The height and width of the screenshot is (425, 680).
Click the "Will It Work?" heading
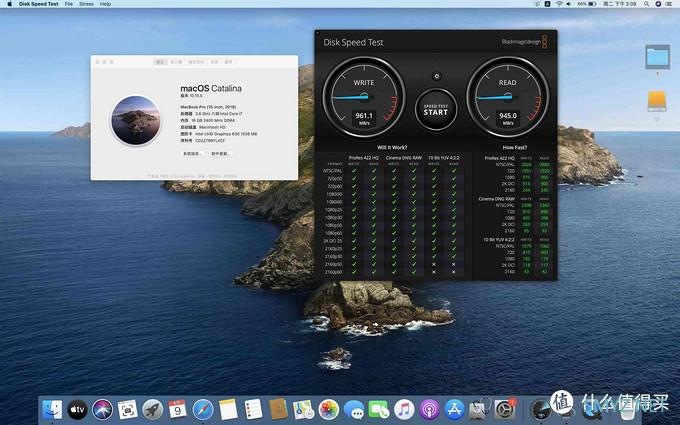click(x=392, y=147)
